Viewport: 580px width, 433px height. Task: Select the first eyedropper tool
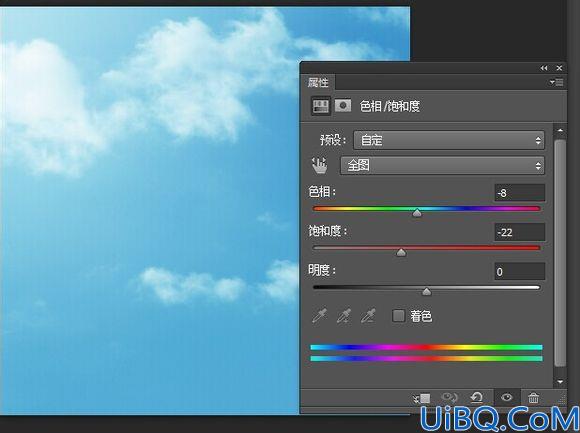click(320, 316)
